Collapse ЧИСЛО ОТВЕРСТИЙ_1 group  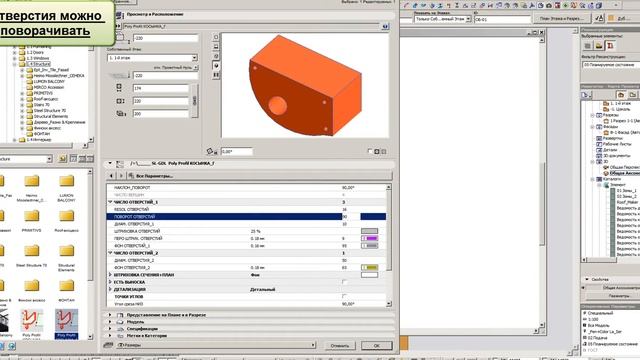coord(110,202)
